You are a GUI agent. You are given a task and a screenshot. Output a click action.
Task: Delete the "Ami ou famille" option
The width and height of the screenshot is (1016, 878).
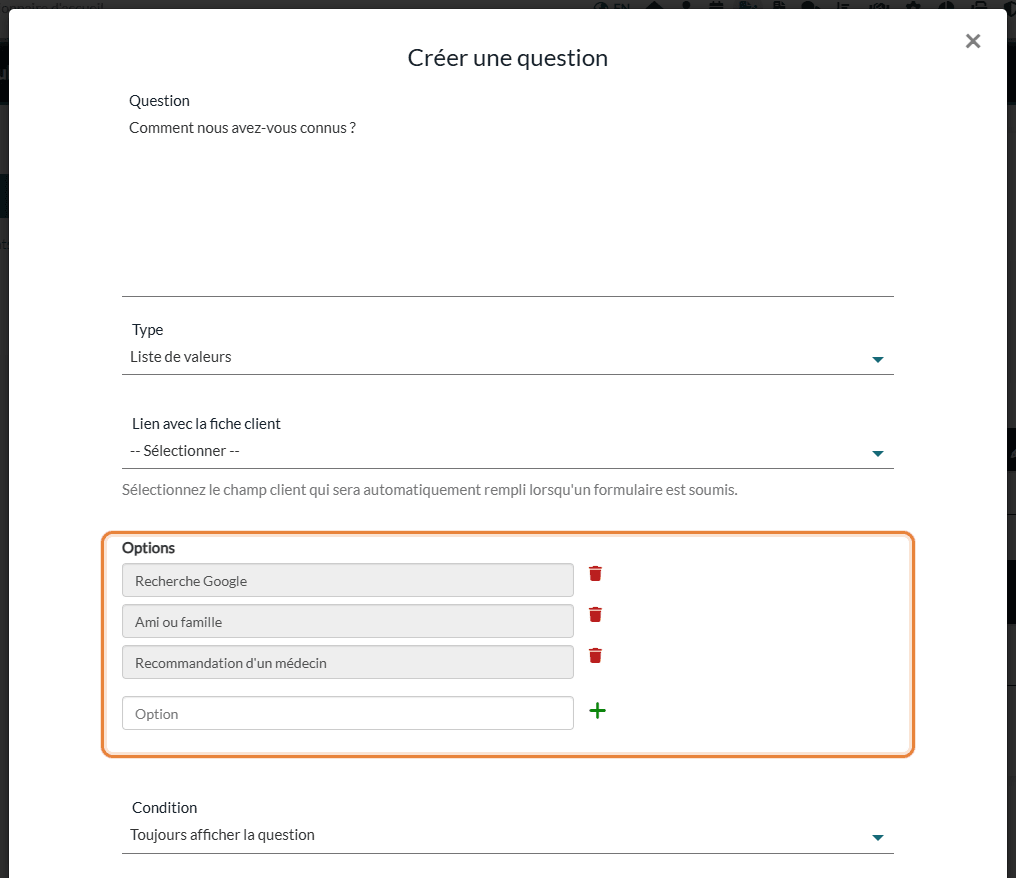click(x=595, y=614)
